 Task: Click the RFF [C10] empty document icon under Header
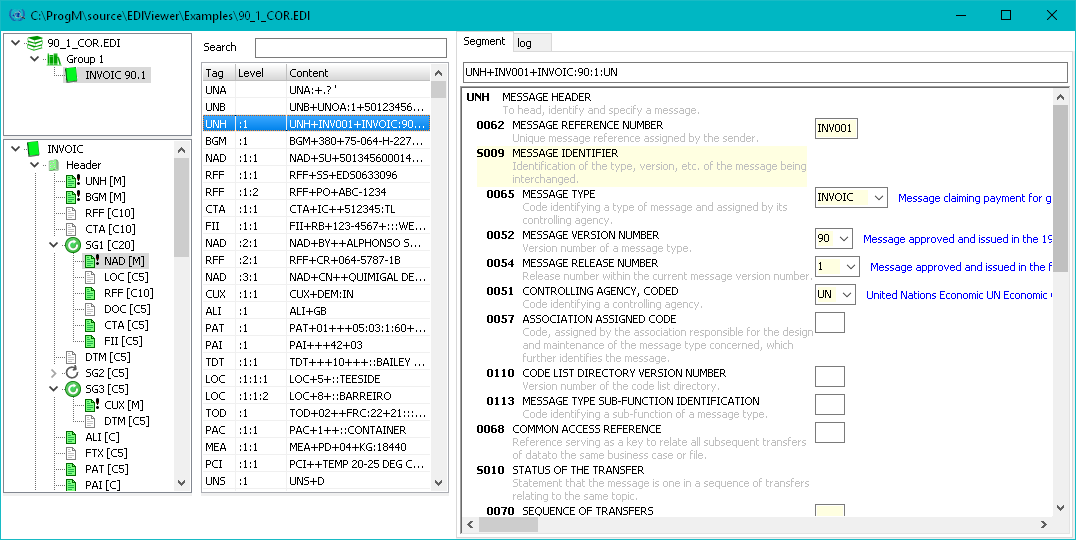(x=71, y=213)
